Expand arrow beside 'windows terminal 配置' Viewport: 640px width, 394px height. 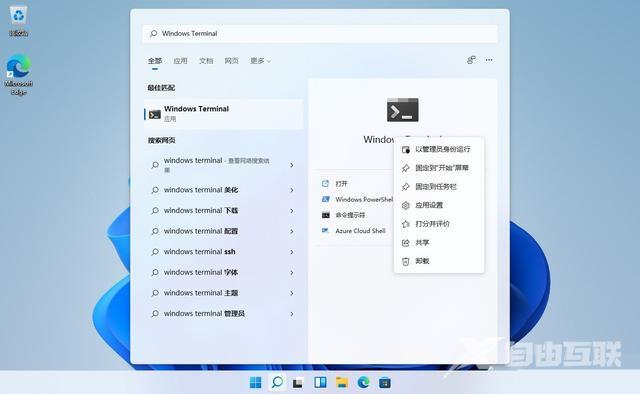(292, 231)
